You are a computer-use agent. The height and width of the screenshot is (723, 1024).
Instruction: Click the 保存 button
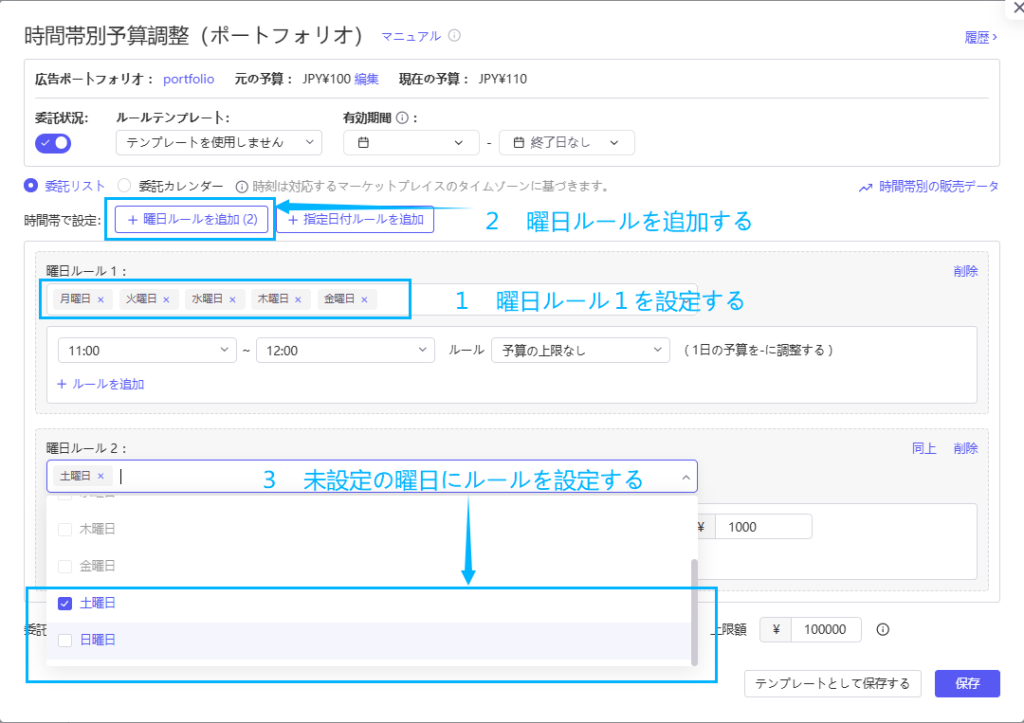(967, 684)
